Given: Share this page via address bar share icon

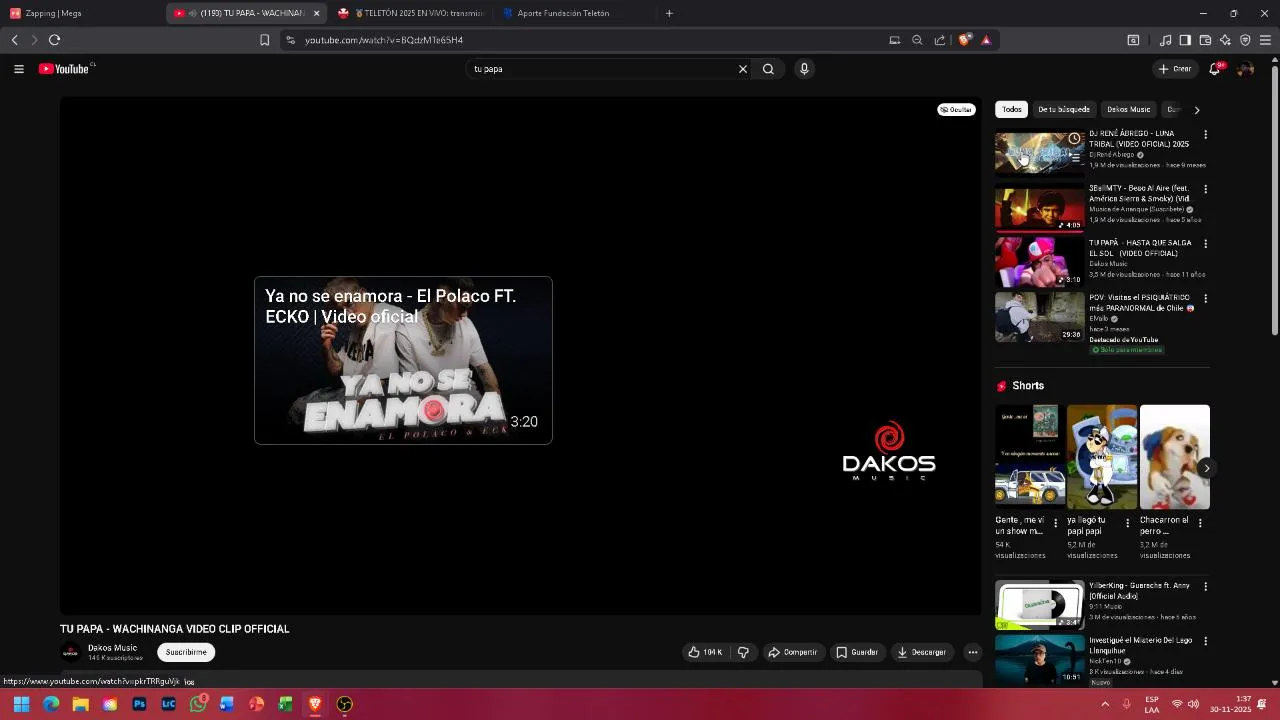Looking at the screenshot, I should click(x=940, y=40).
